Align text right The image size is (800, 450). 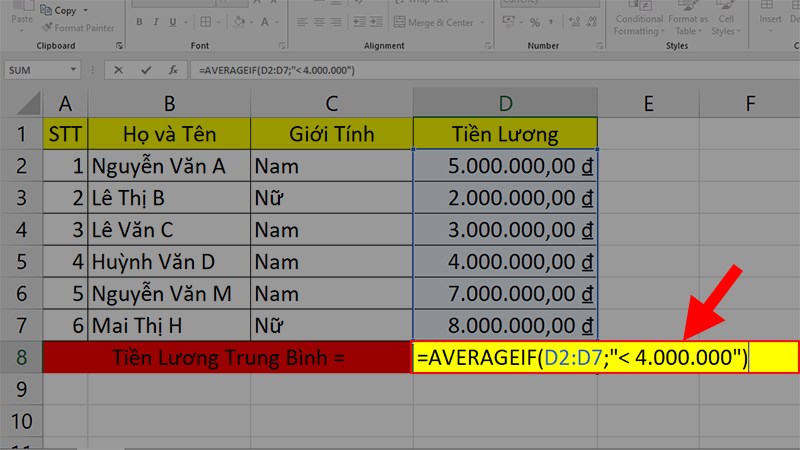[x=336, y=22]
